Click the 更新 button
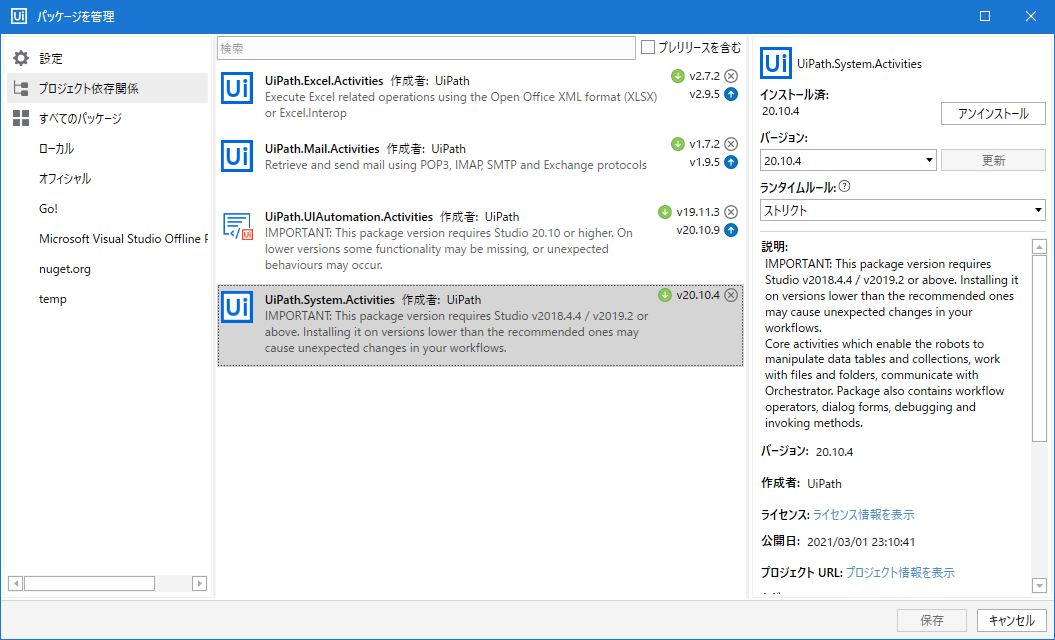1055x640 pixels. 993,160
